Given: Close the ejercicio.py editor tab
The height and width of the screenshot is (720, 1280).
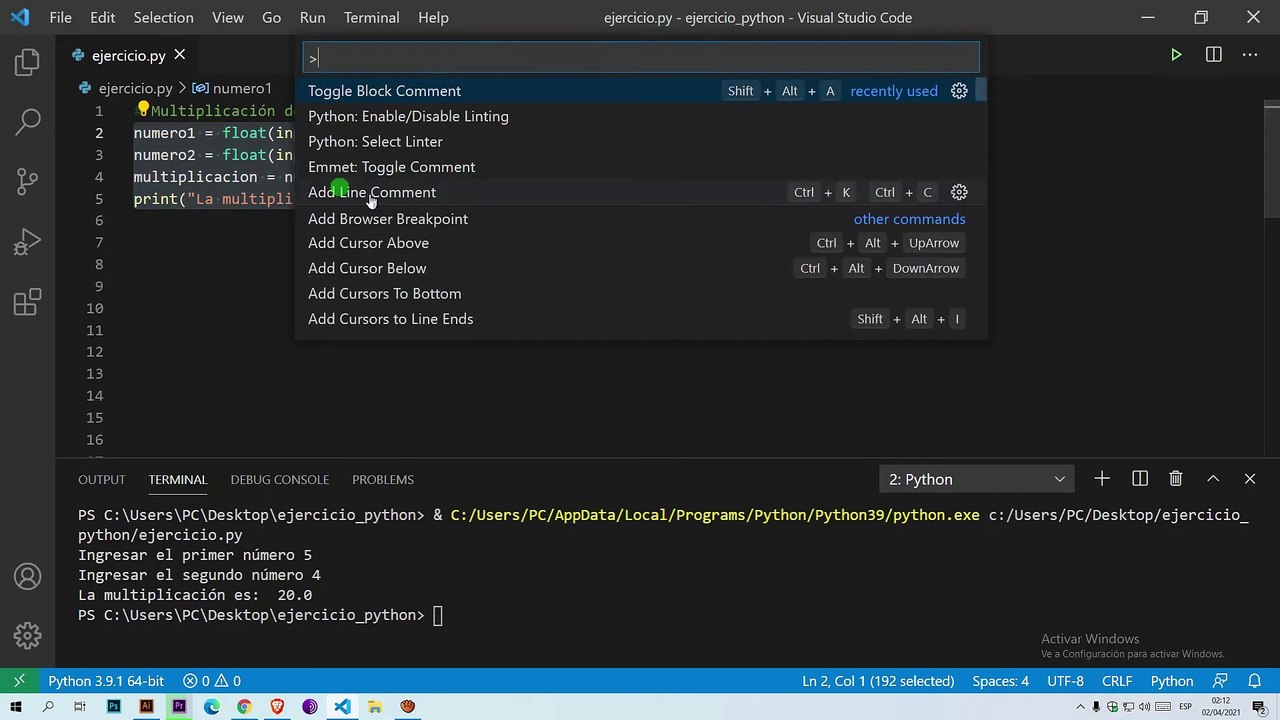Looking at the screenshot, I should click(180, 55).
